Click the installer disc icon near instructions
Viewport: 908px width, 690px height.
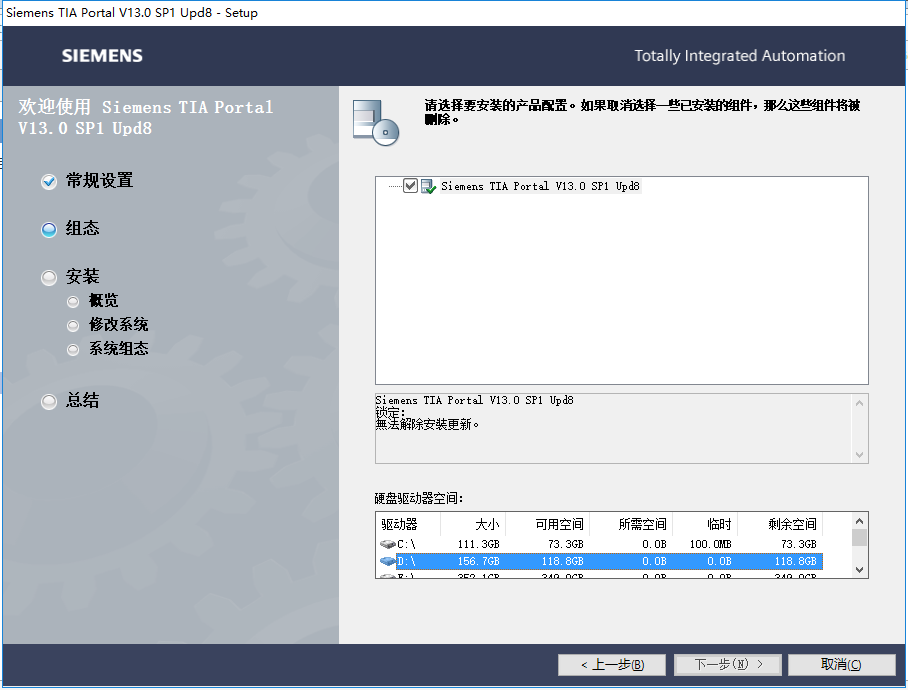[x=376, y=122]
